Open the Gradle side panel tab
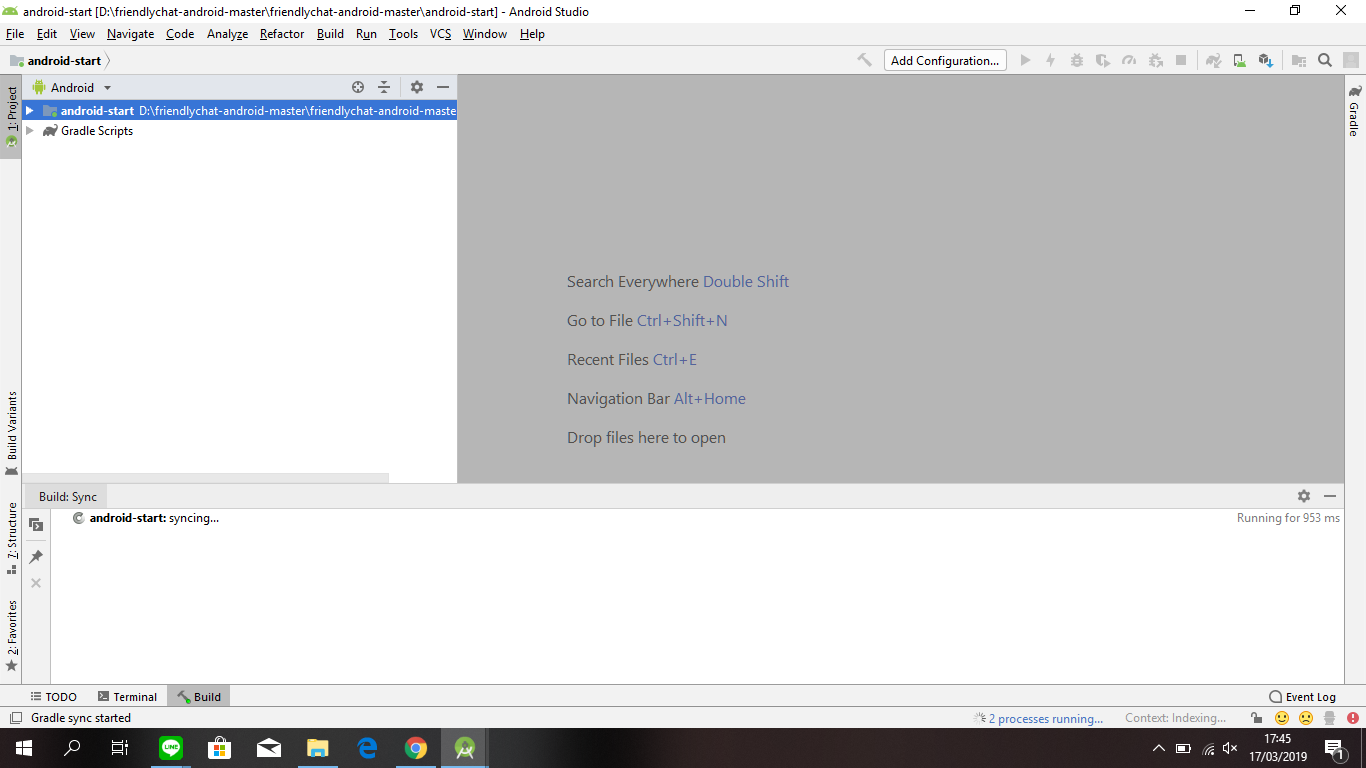 tap(1354, 110)
